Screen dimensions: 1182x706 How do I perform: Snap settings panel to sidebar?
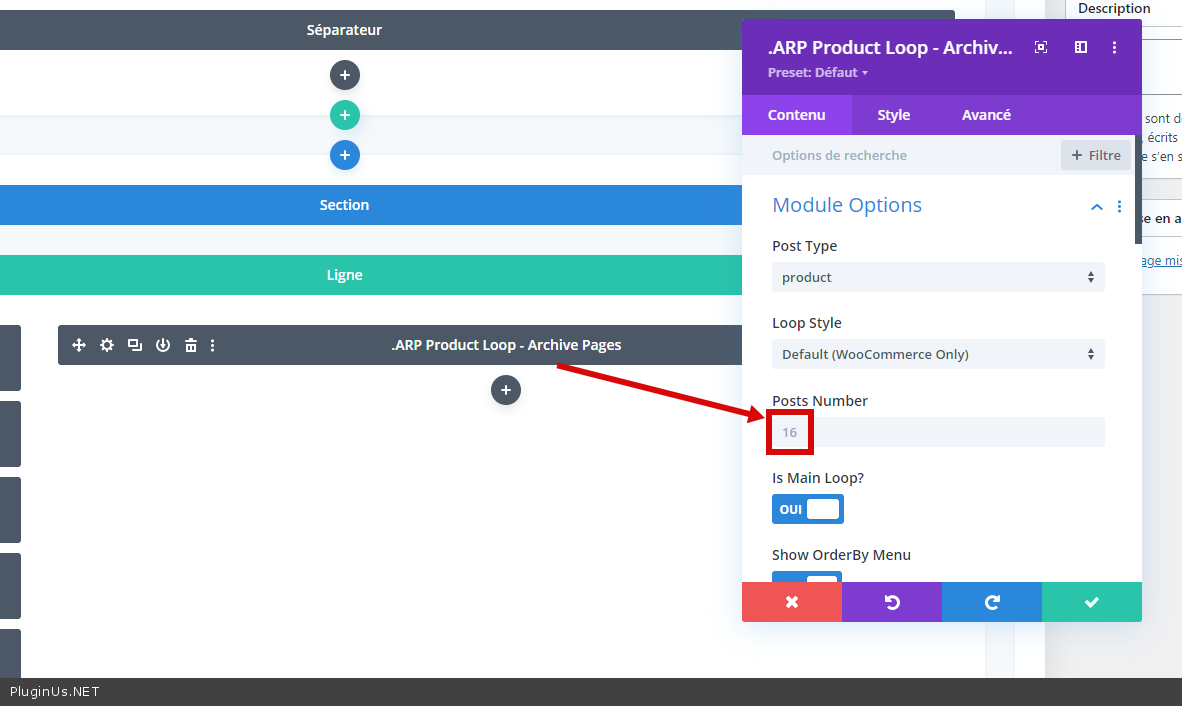click(x=1081, y=47)
